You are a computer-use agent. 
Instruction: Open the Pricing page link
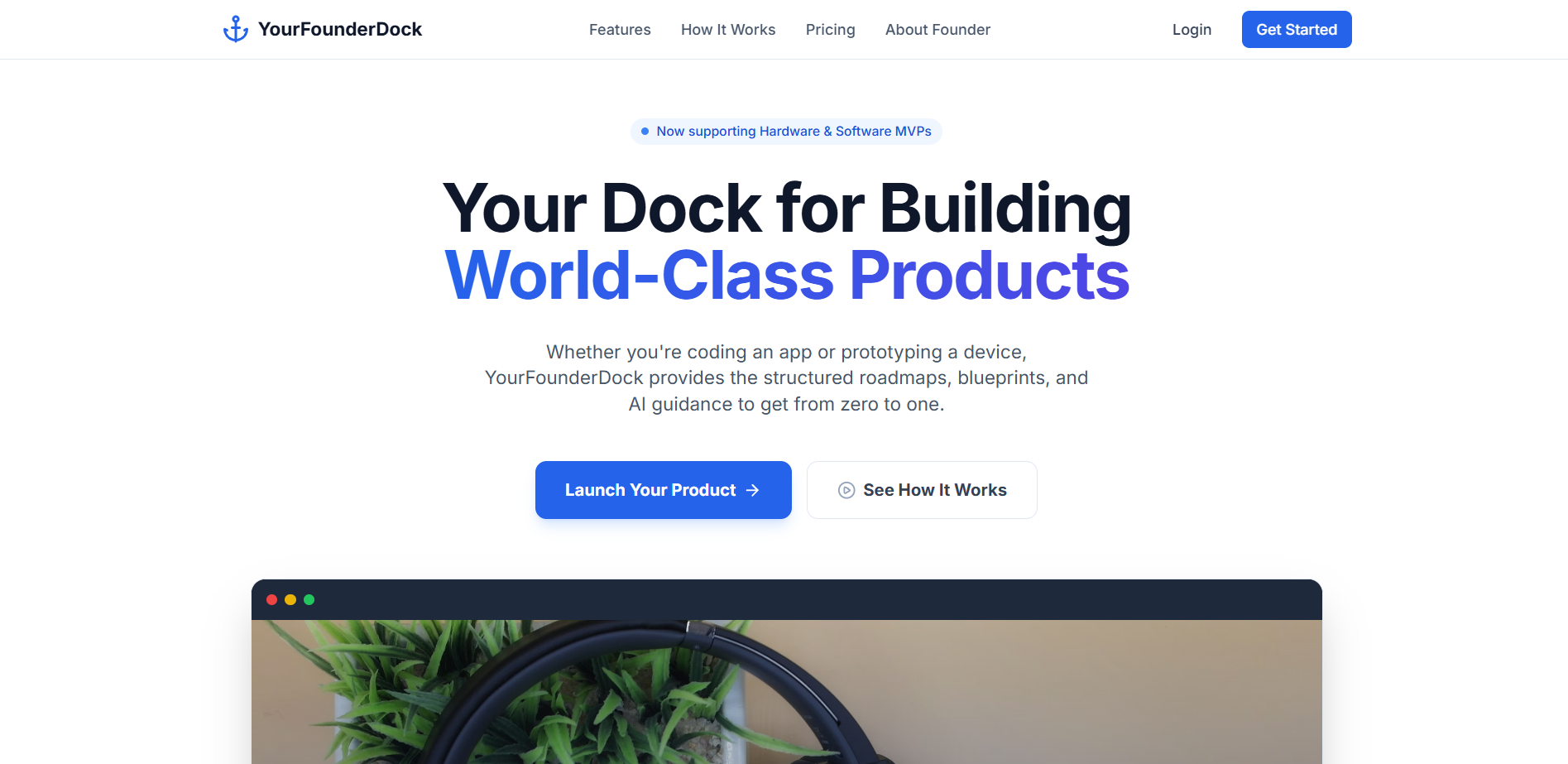point(831,30)
